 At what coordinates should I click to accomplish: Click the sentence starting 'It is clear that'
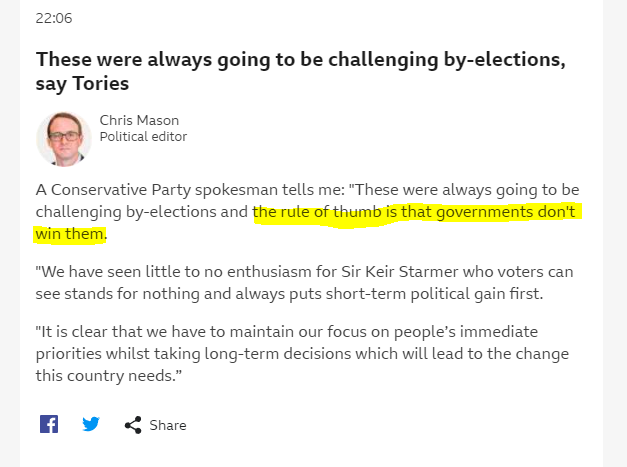click(x=302, y=353)
